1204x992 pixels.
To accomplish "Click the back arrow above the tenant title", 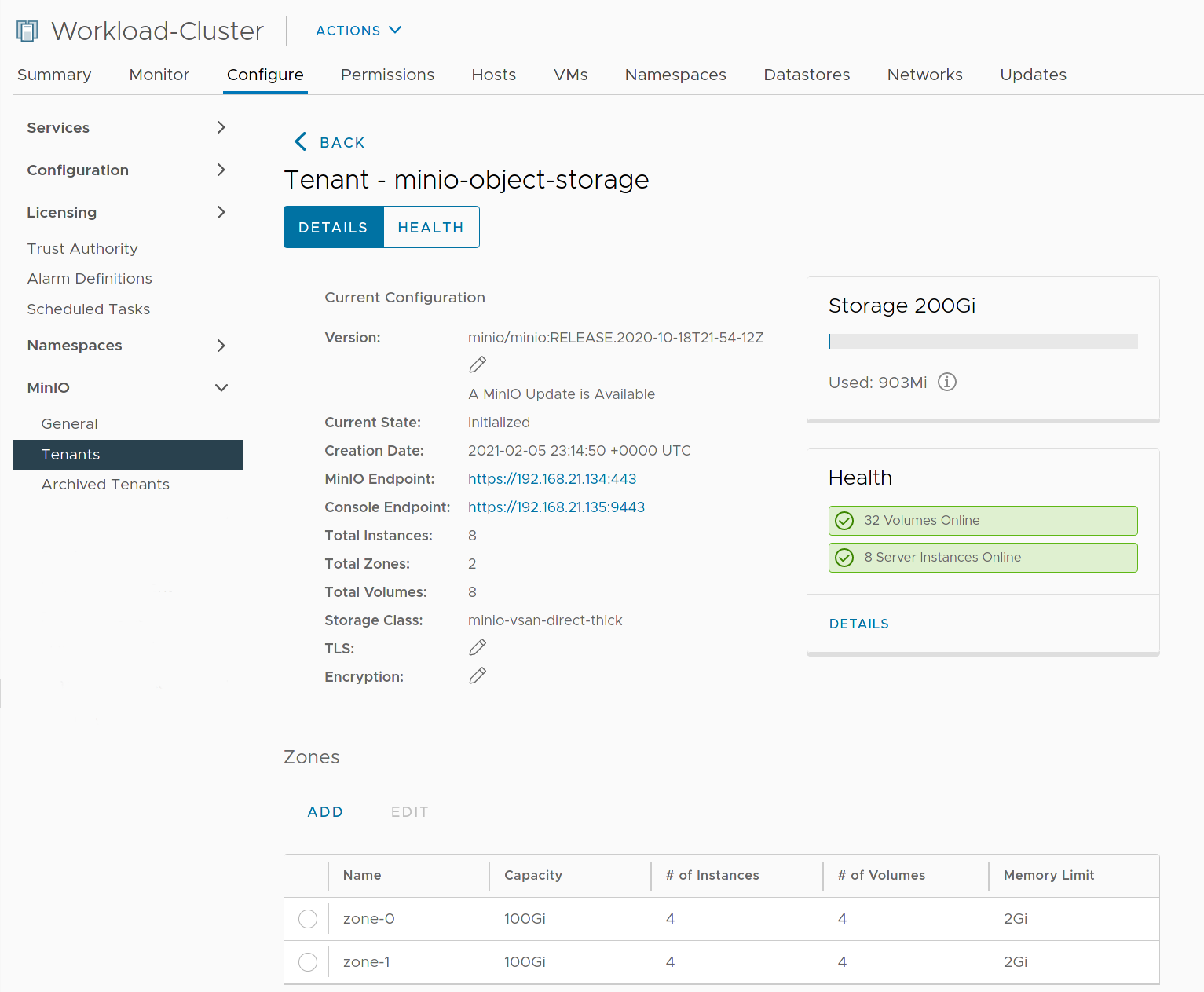I will [300, 141].
